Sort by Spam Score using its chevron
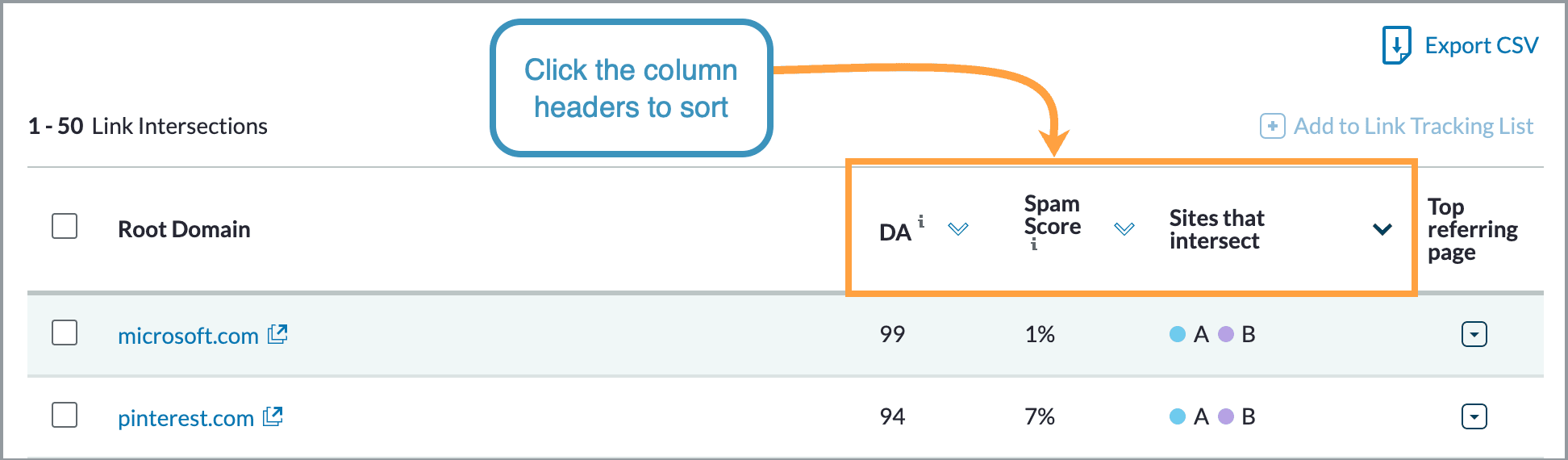 1124,229
